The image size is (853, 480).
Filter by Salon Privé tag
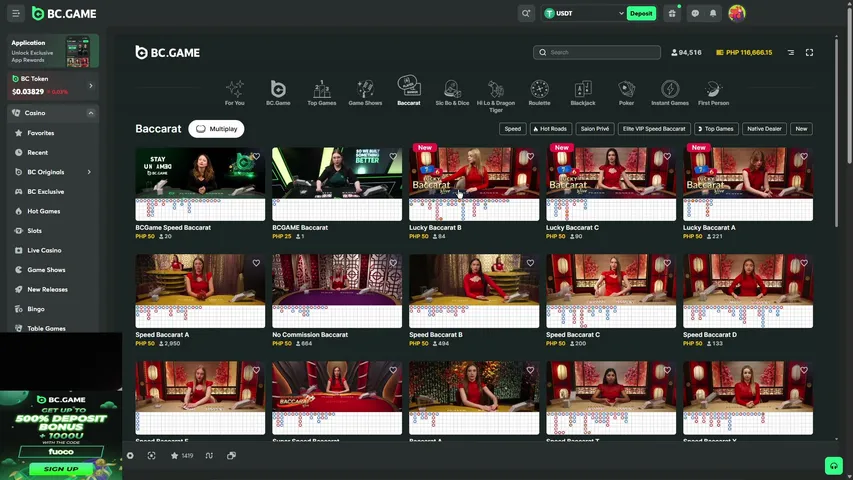point(595,129)
